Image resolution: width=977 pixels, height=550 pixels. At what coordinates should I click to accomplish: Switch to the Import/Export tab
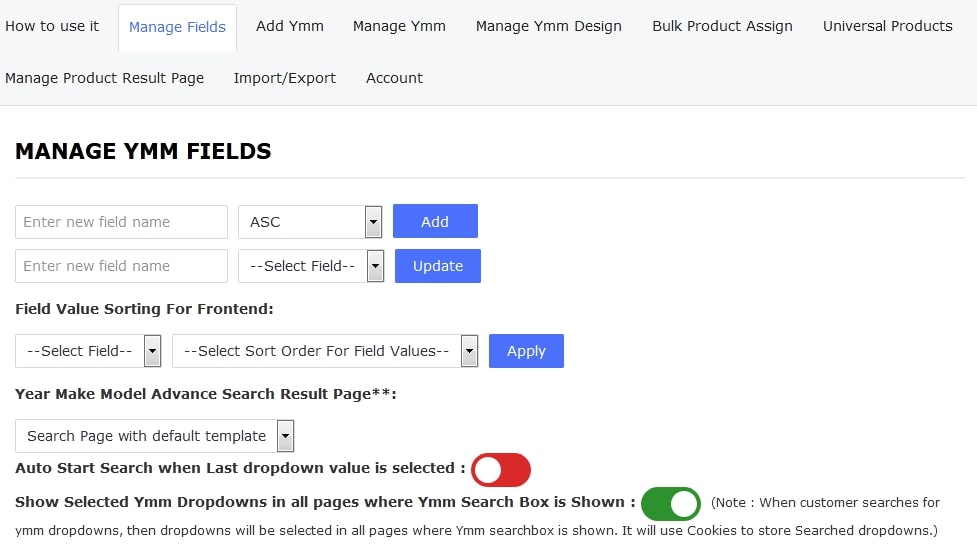point(284,78)
